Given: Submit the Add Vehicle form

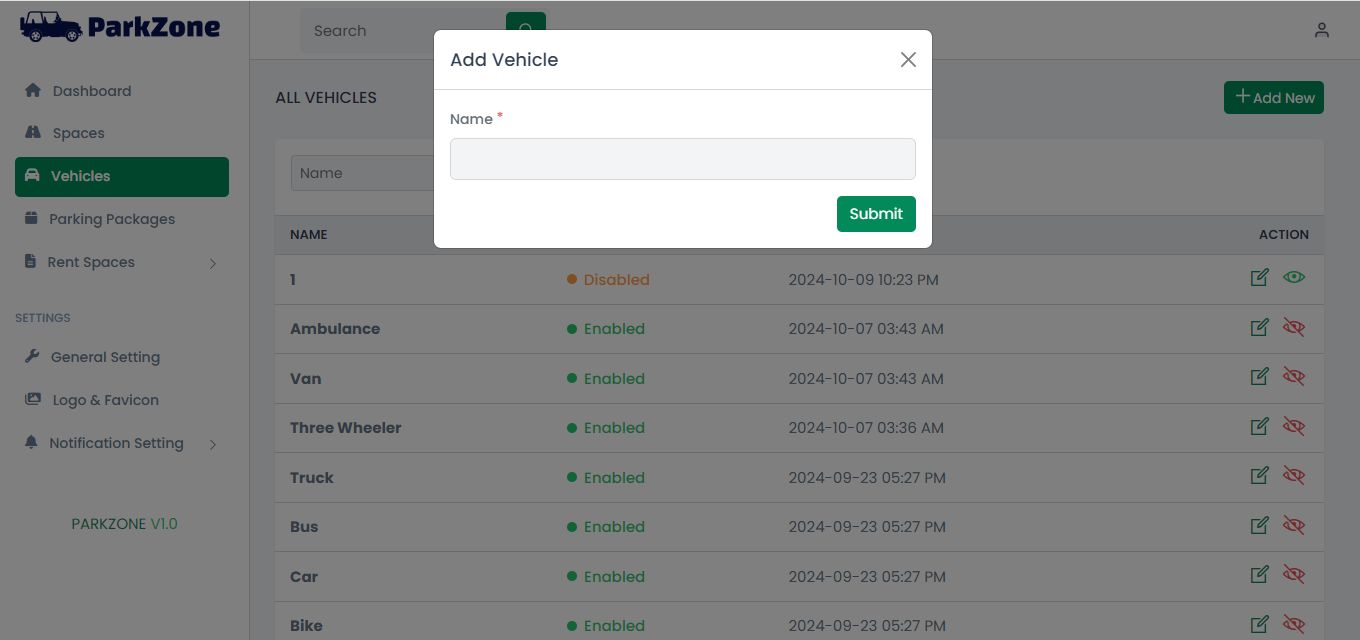Looking at the screenshot, I should tap(876, 214).
